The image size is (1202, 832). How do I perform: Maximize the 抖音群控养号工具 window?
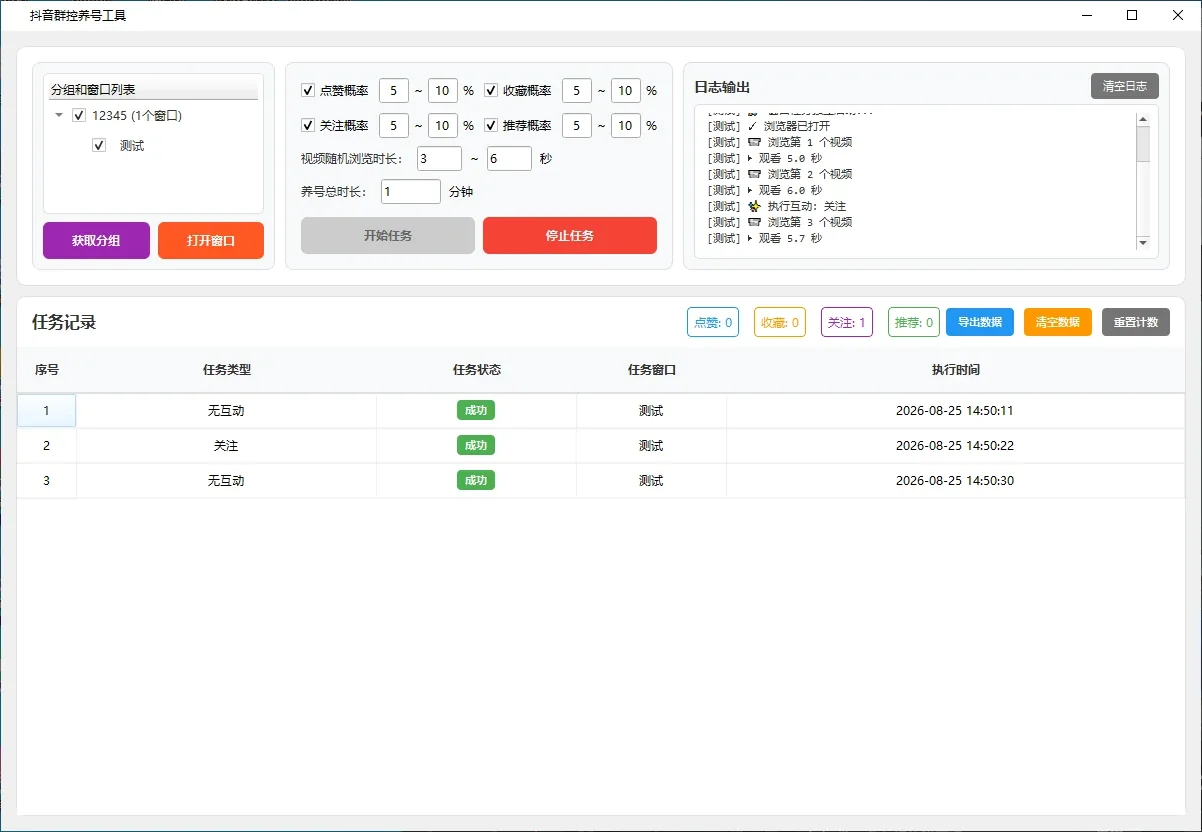1132,15
